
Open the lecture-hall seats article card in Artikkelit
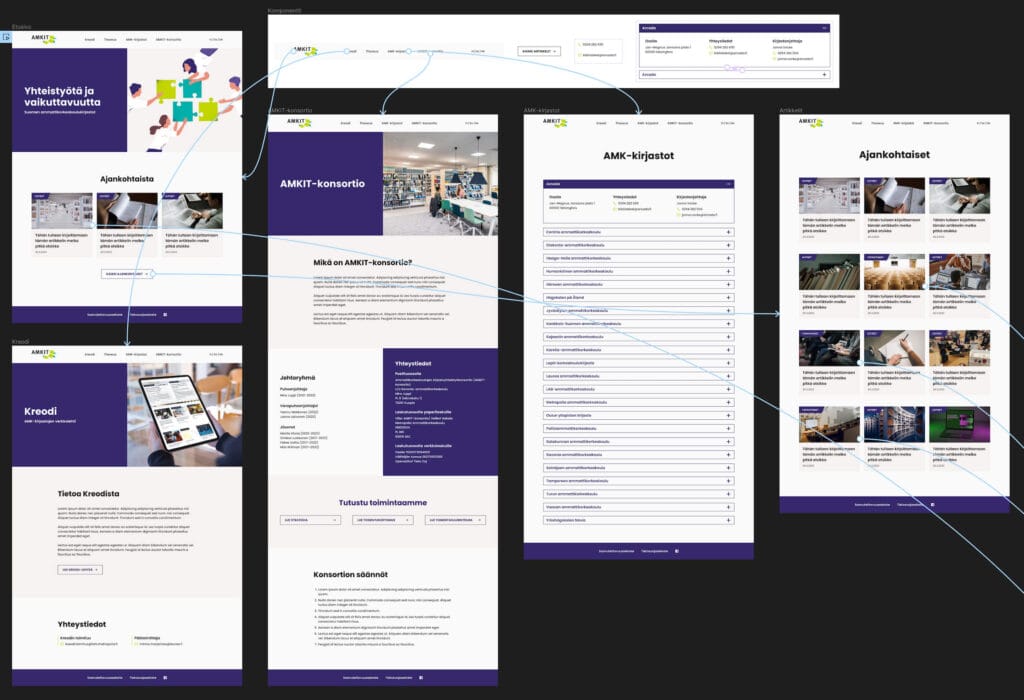(894, 285)
